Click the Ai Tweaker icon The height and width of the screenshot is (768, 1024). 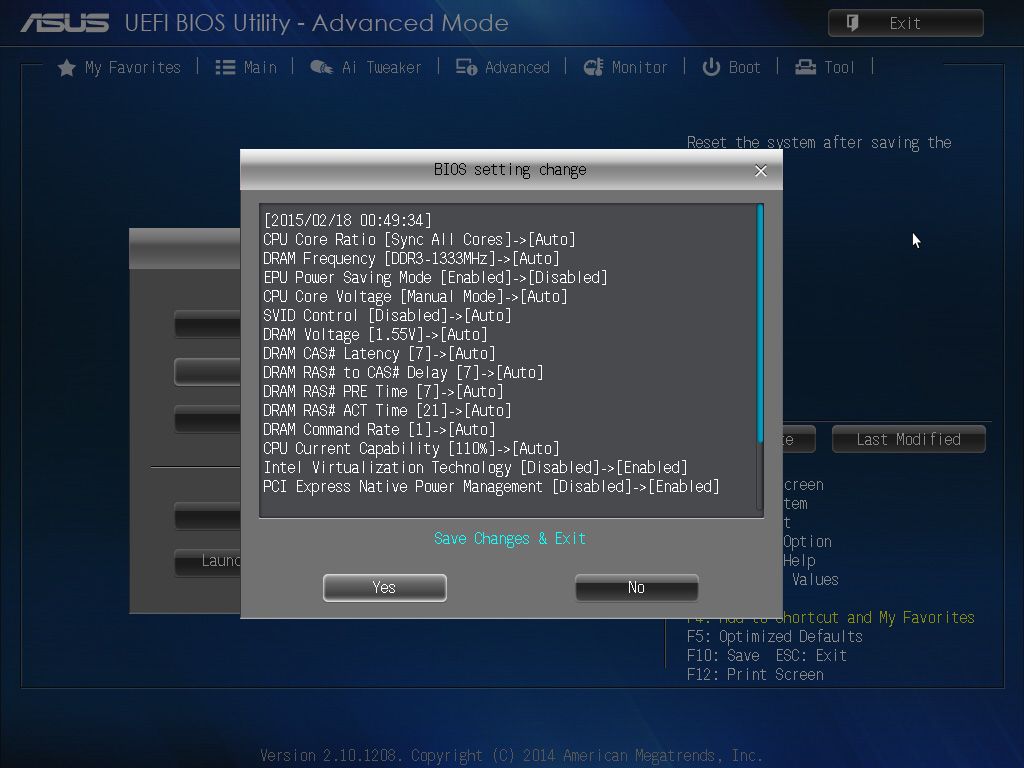[321, 67]
